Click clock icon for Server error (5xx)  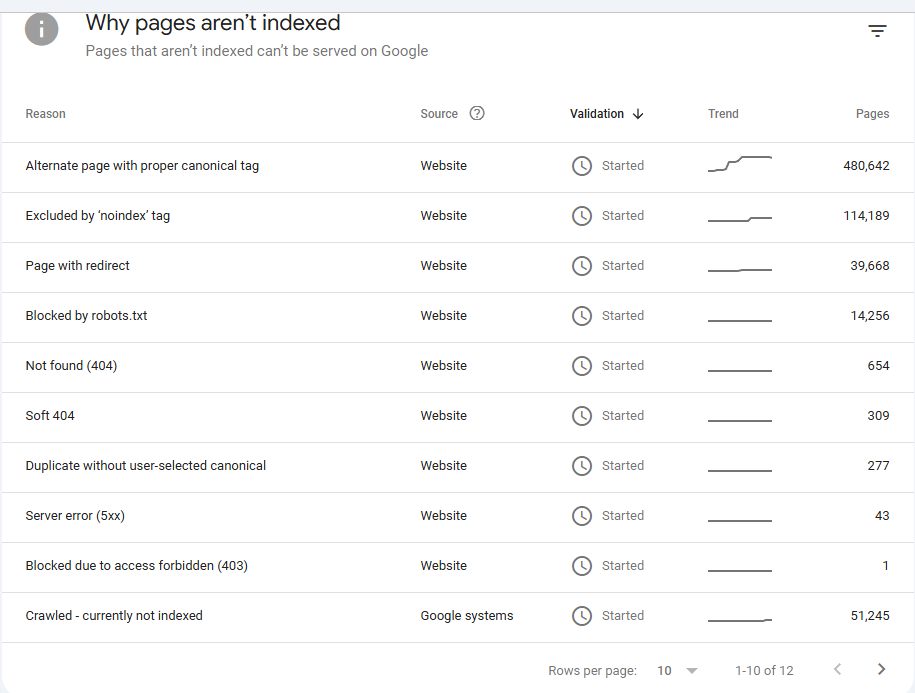pos(581,516)
